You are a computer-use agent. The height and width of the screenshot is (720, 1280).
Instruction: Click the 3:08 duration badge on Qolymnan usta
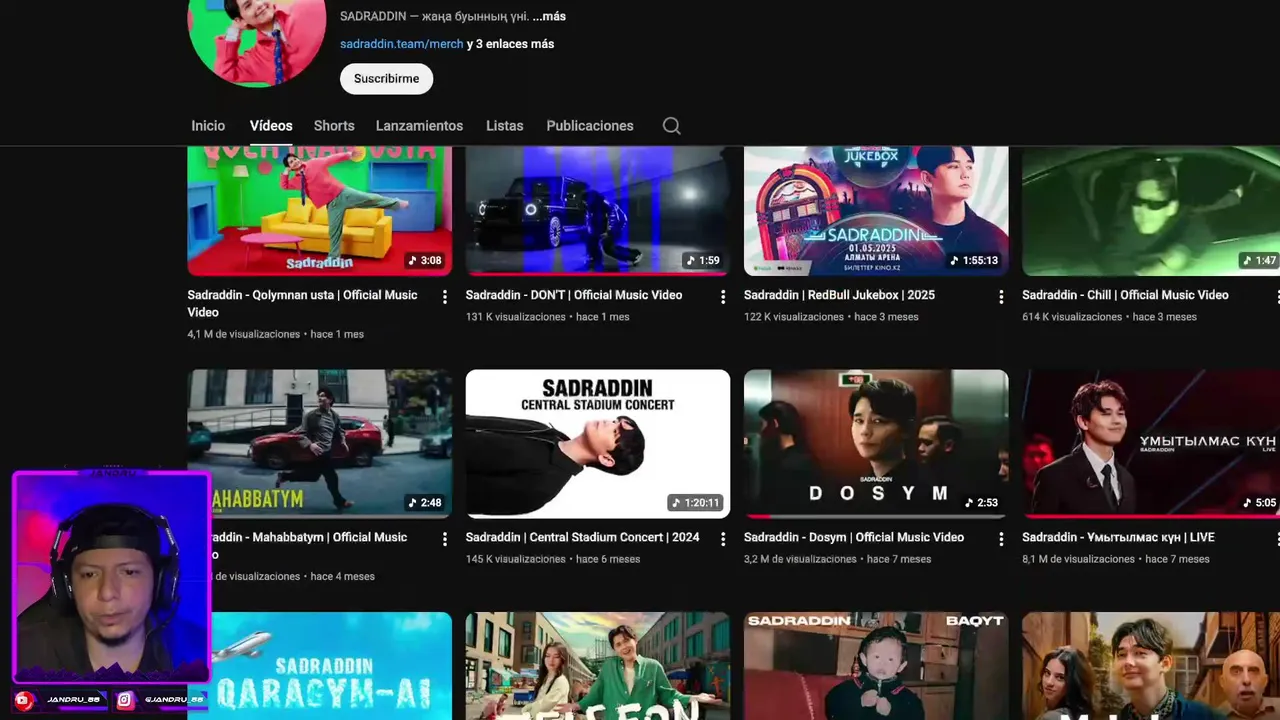pos(425,260)
